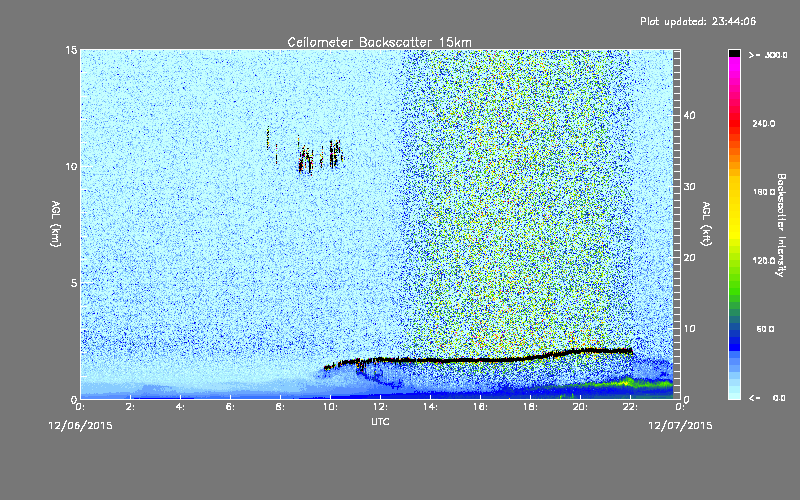Click the left AGL (km) axis title
This screenshot has height=500, width=800.
pos(55,223)
